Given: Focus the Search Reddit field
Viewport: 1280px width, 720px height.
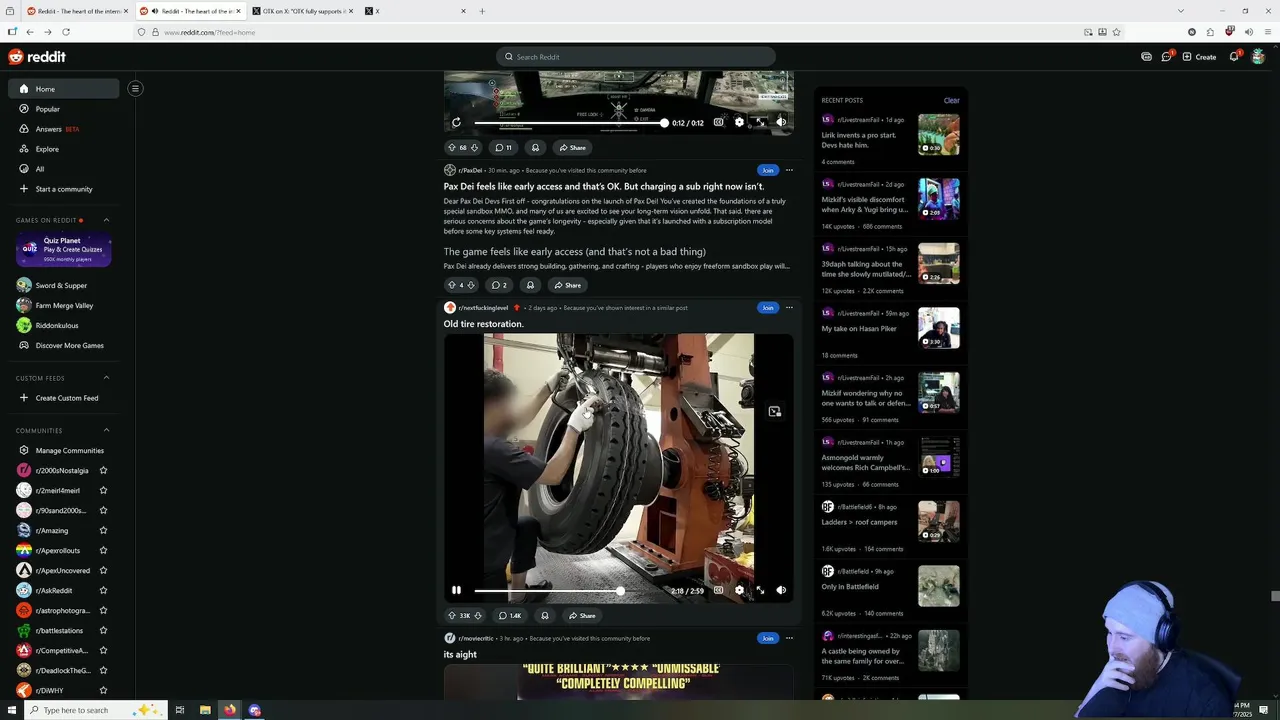Looking at the screenshot, I should [636, 57].
